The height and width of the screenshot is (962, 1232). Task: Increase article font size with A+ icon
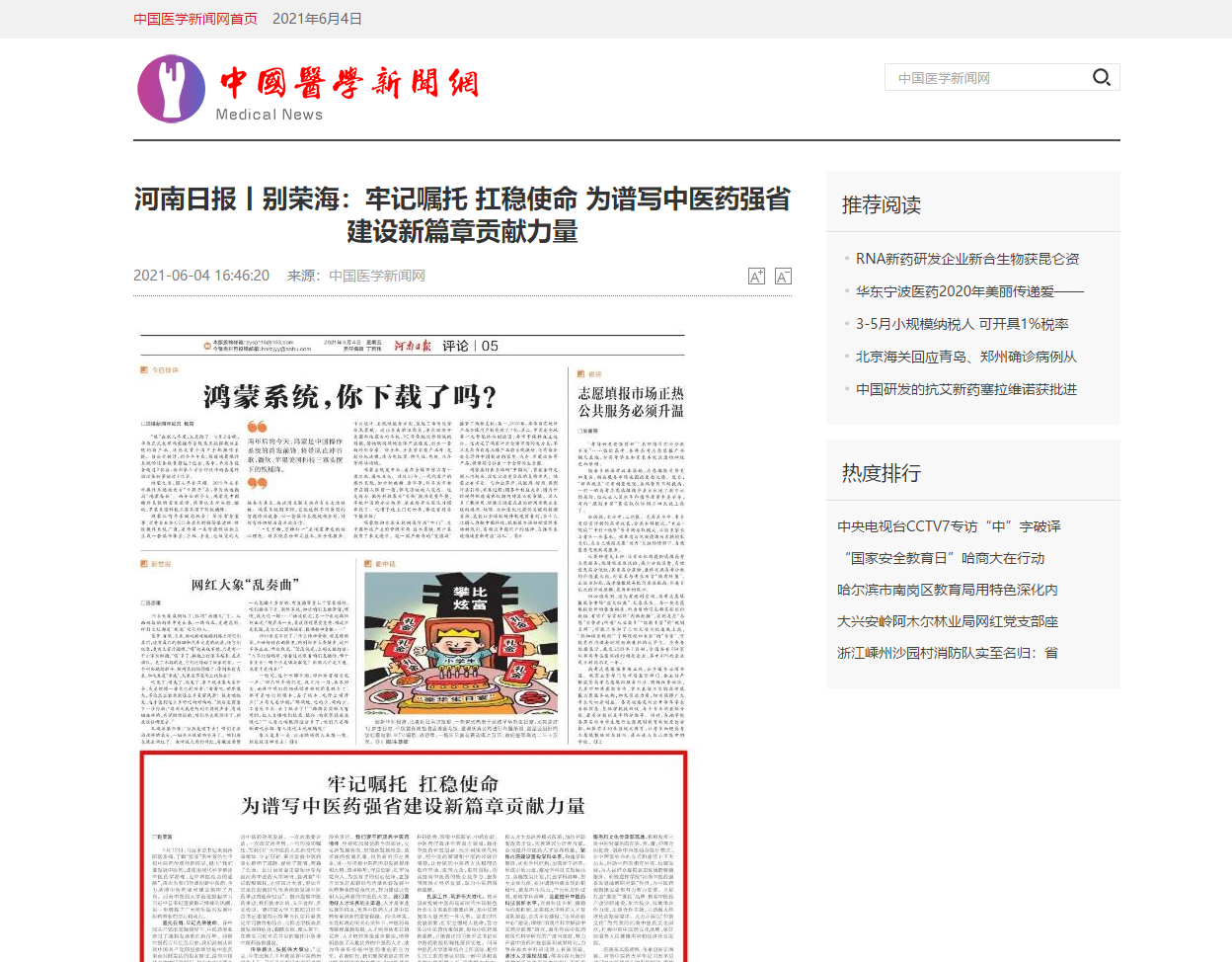tap(756, 277)
